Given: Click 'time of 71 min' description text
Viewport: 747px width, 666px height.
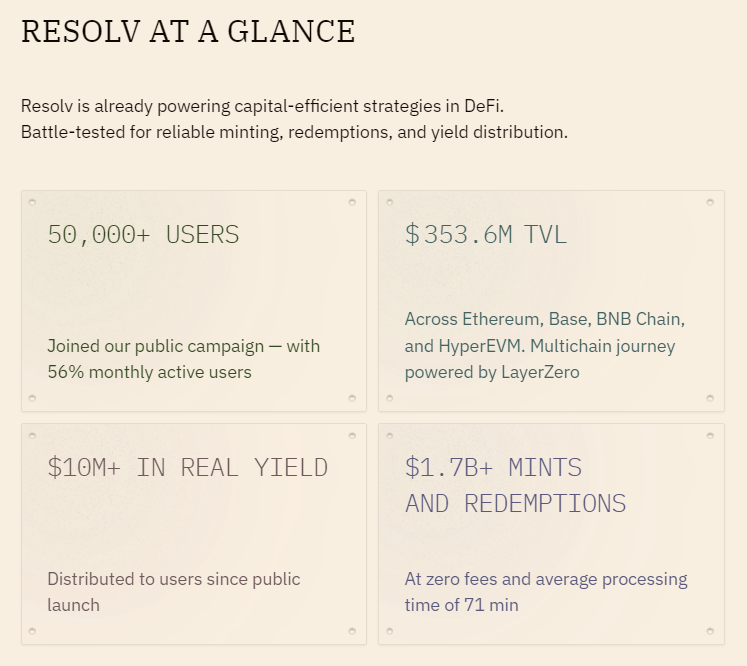Looking at the screenshot, I should pyautogui.click(x=462, y=605).
